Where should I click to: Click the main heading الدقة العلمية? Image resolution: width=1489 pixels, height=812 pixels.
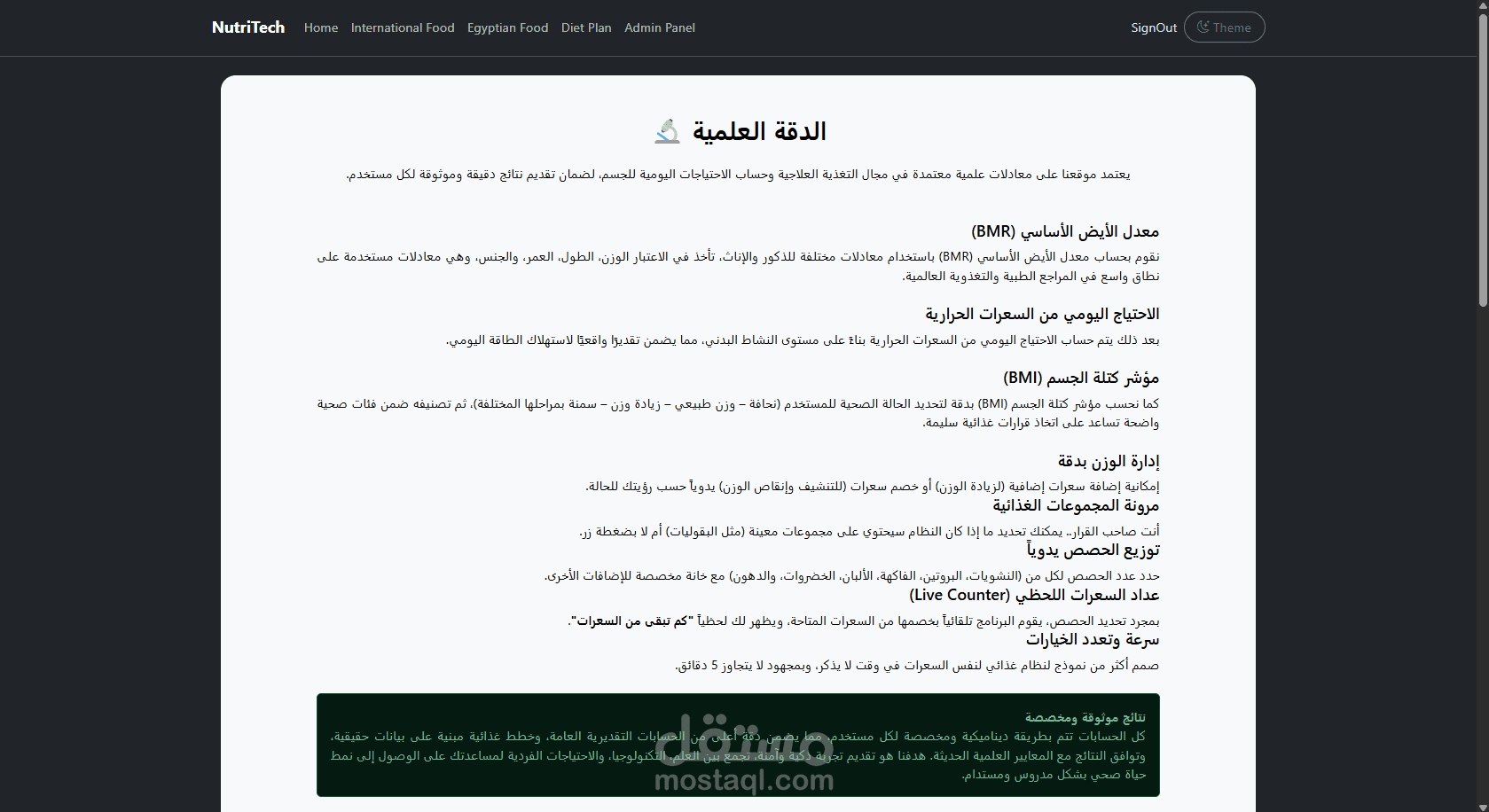click(x=759, y=131)
